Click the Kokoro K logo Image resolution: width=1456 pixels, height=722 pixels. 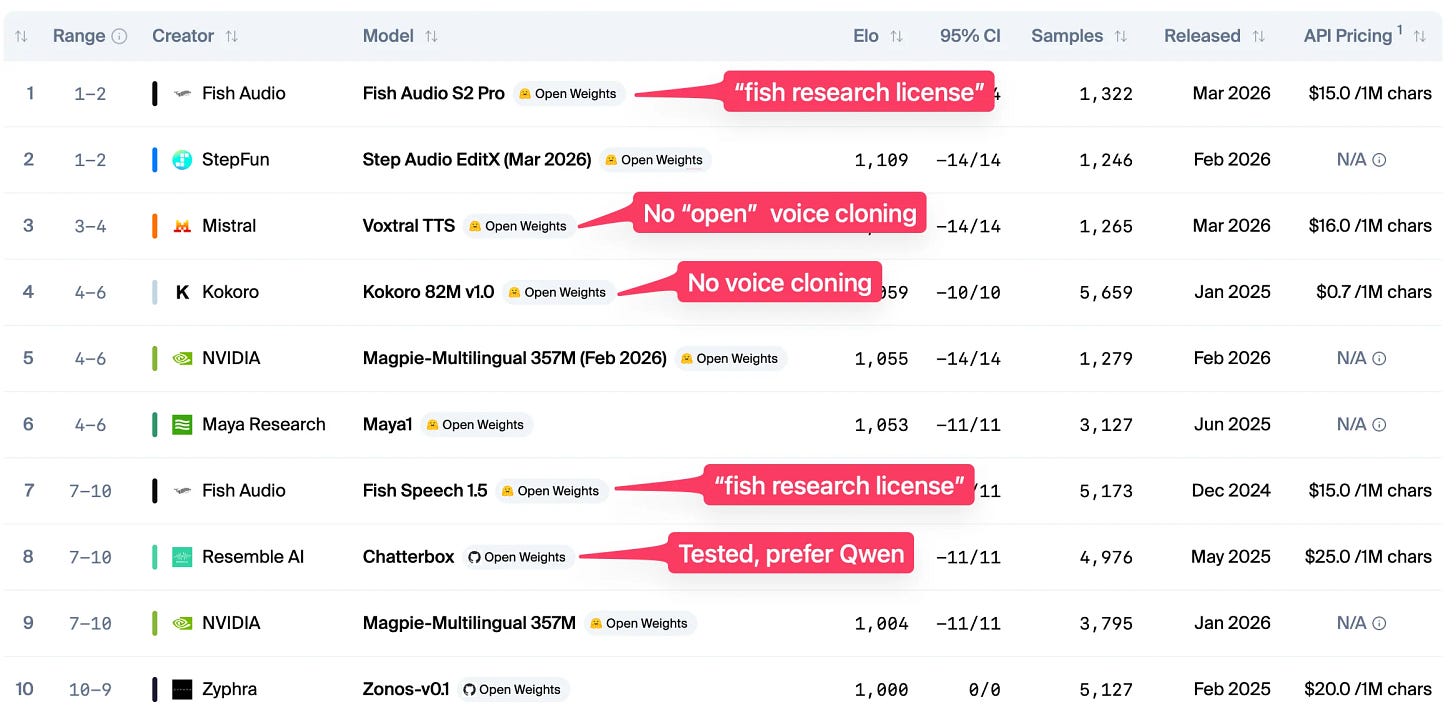(182, 292)
